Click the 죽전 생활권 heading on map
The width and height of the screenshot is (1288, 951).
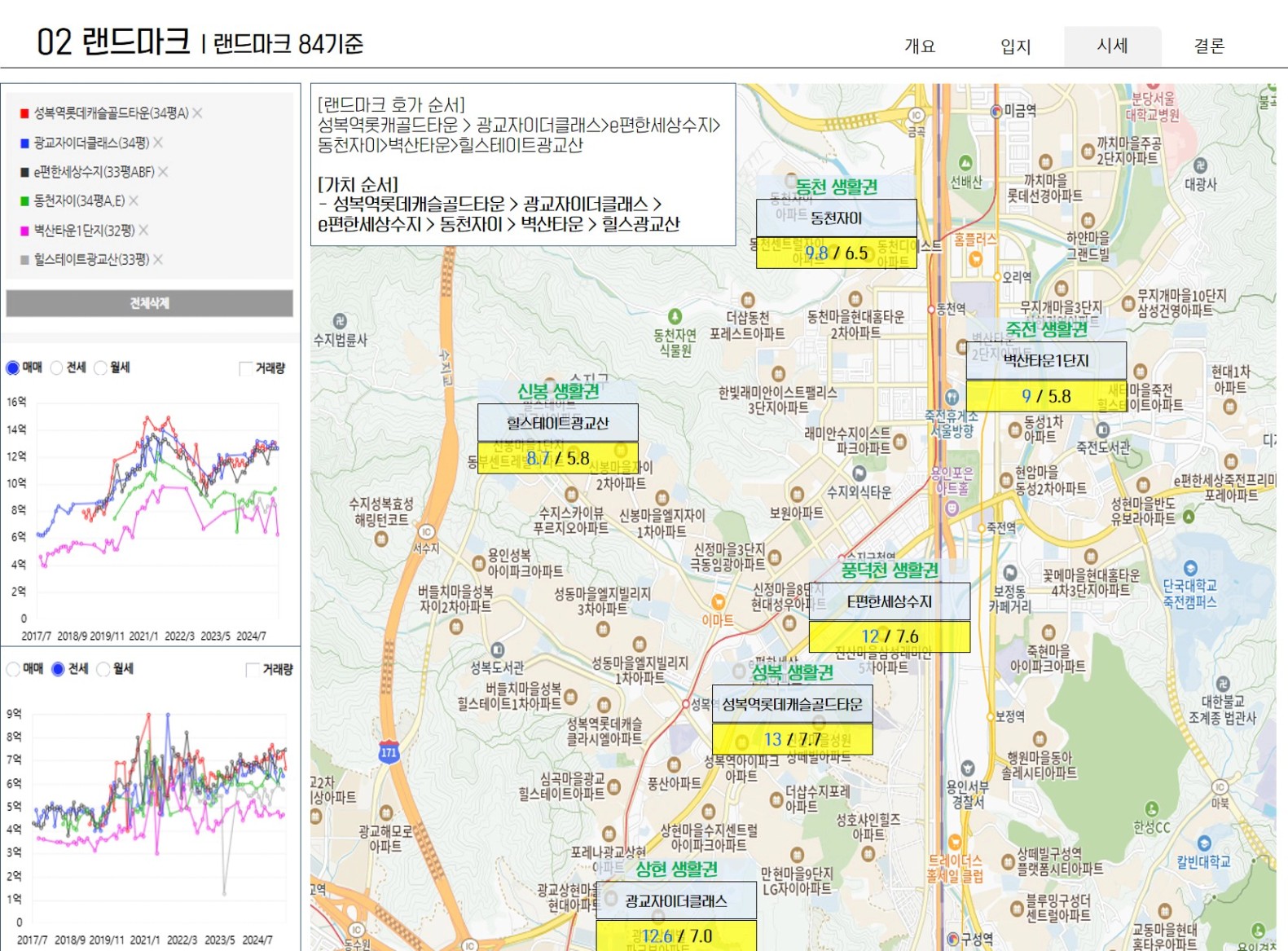[1046, 329]
